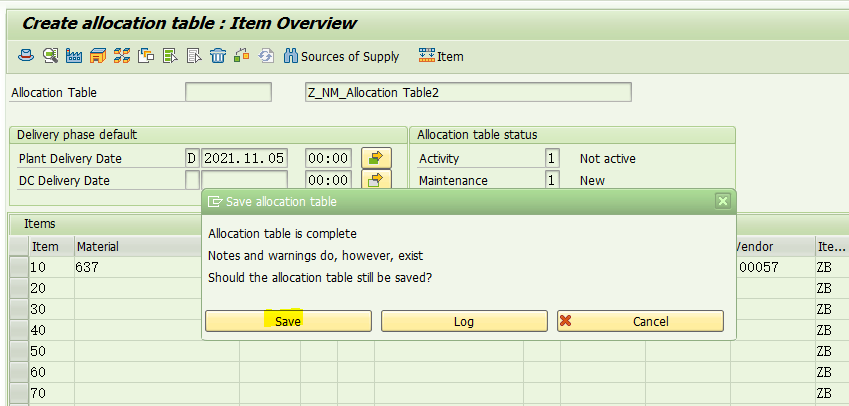Close the Save allocation table dialog

click(722, 201)
